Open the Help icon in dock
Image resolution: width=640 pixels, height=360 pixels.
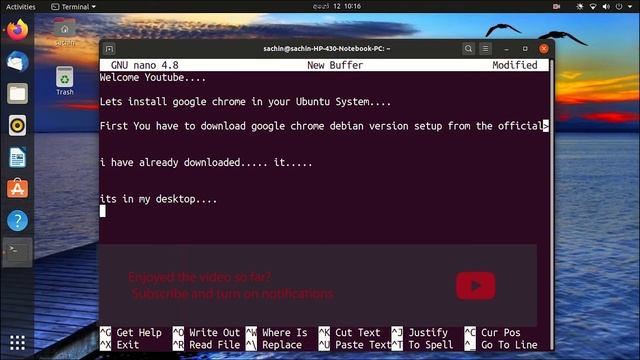pos(17,220)
